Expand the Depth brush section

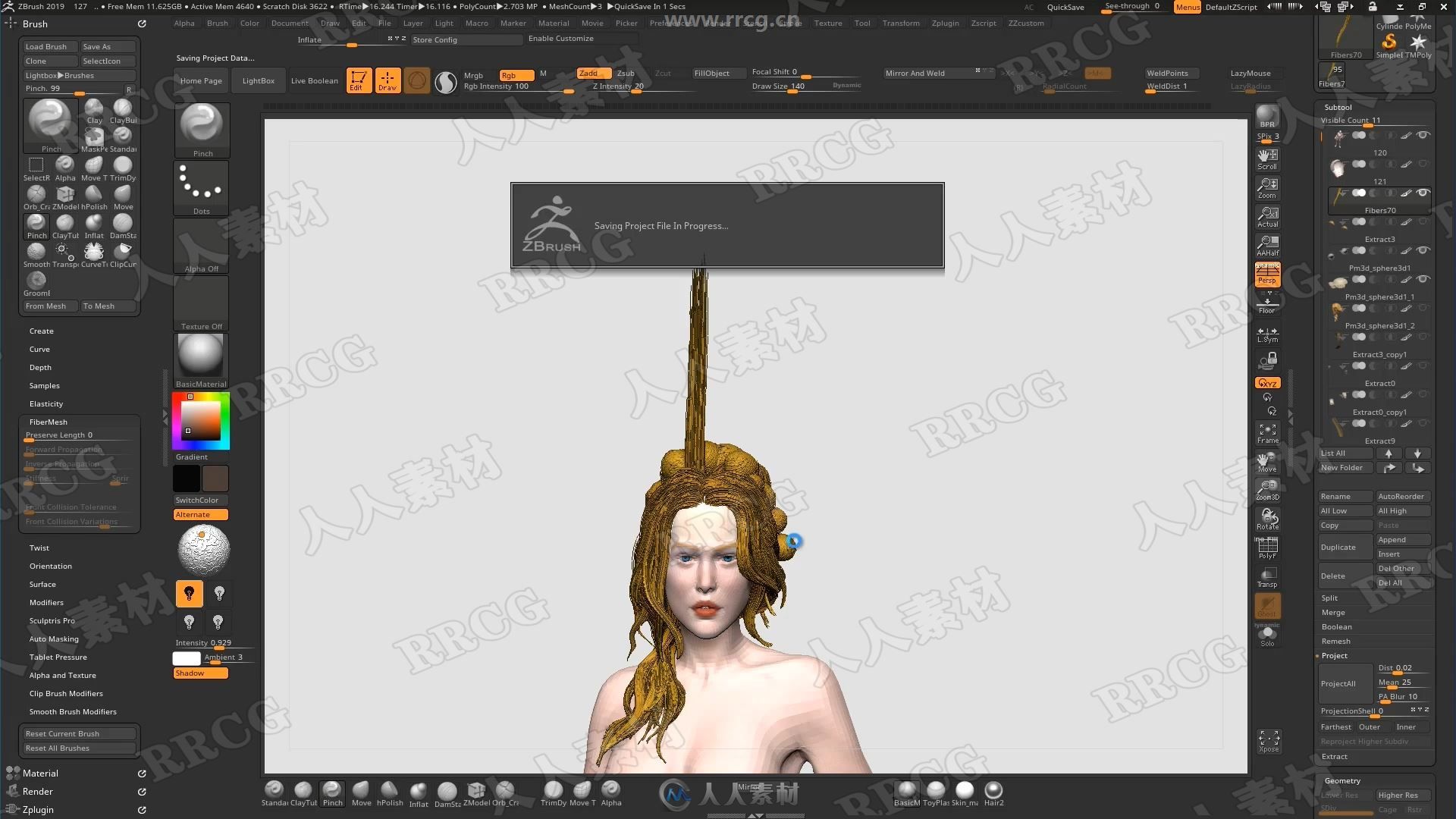coord(40,367)
